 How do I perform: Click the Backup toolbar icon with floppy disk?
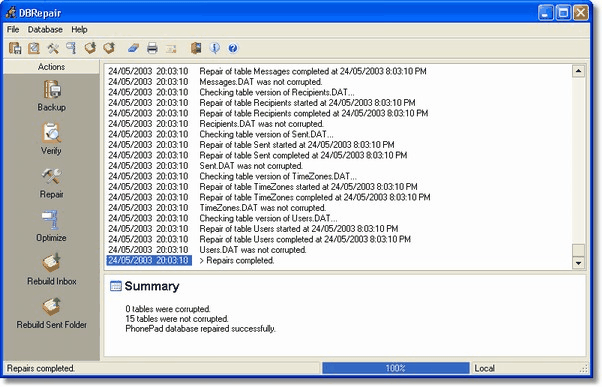click(x=15, y=48)
